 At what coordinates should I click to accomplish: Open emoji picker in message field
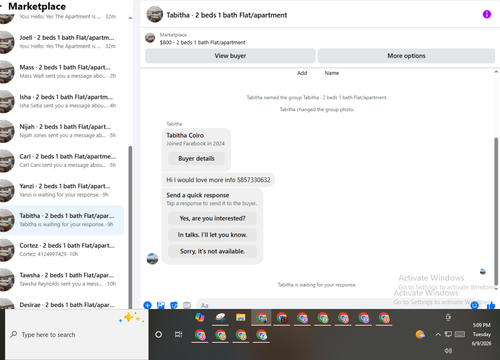(x=474, y=305)
